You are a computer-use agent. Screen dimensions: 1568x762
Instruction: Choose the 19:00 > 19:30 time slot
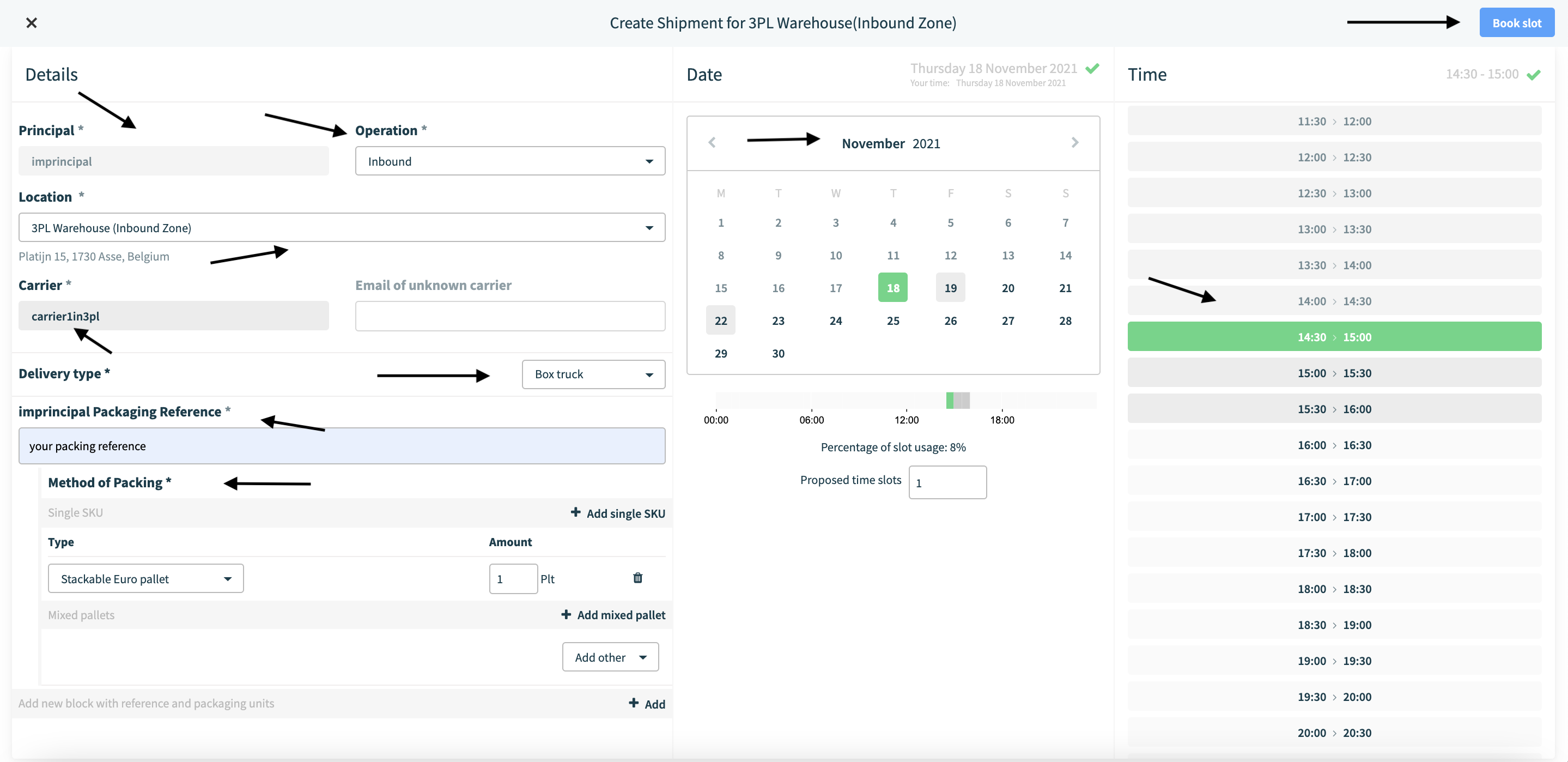pyautogui.click(x=1334, y=660)
